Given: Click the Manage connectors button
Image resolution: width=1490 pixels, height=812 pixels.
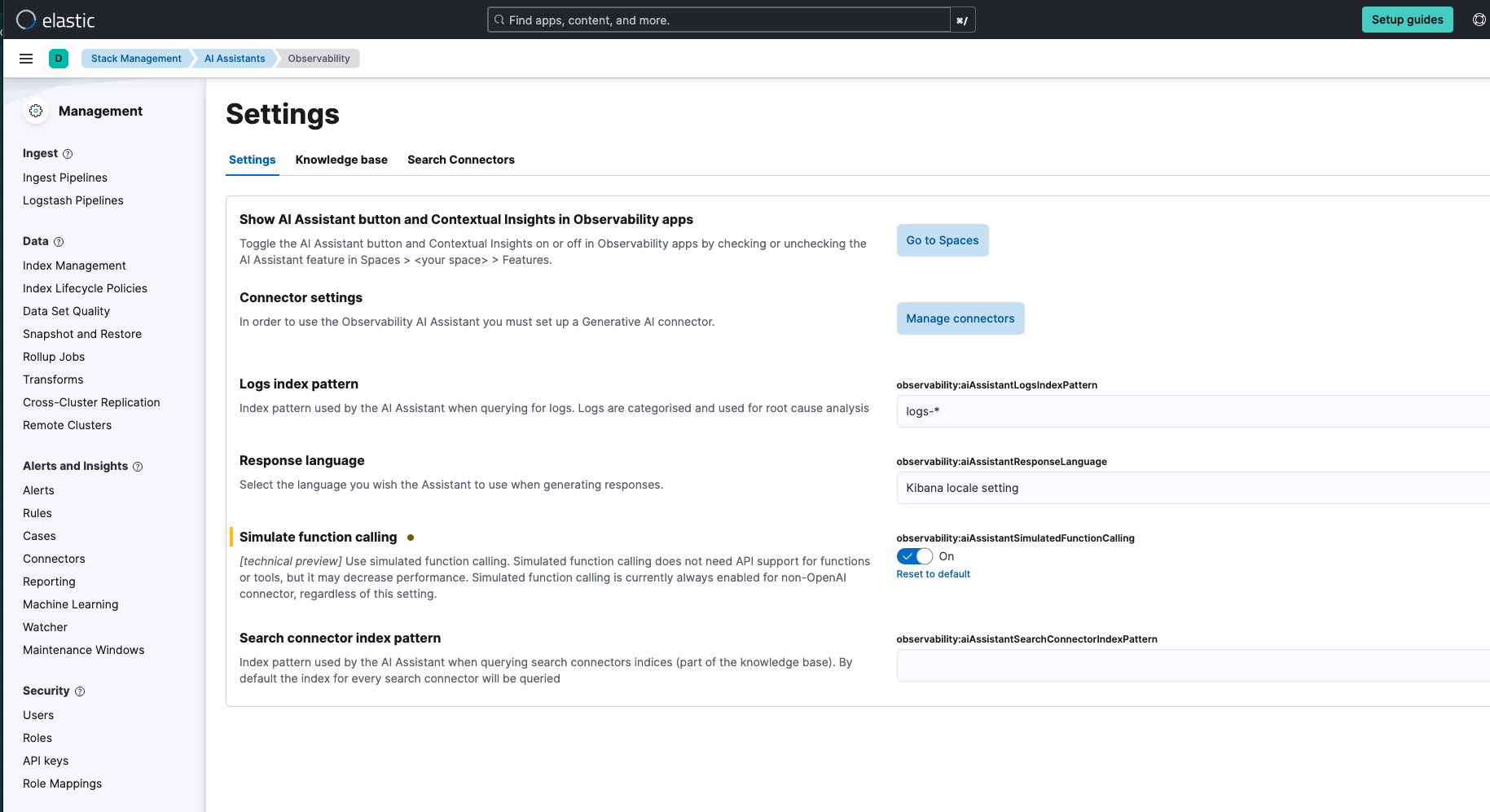Looking at the screenshot, I should point(960,318).
